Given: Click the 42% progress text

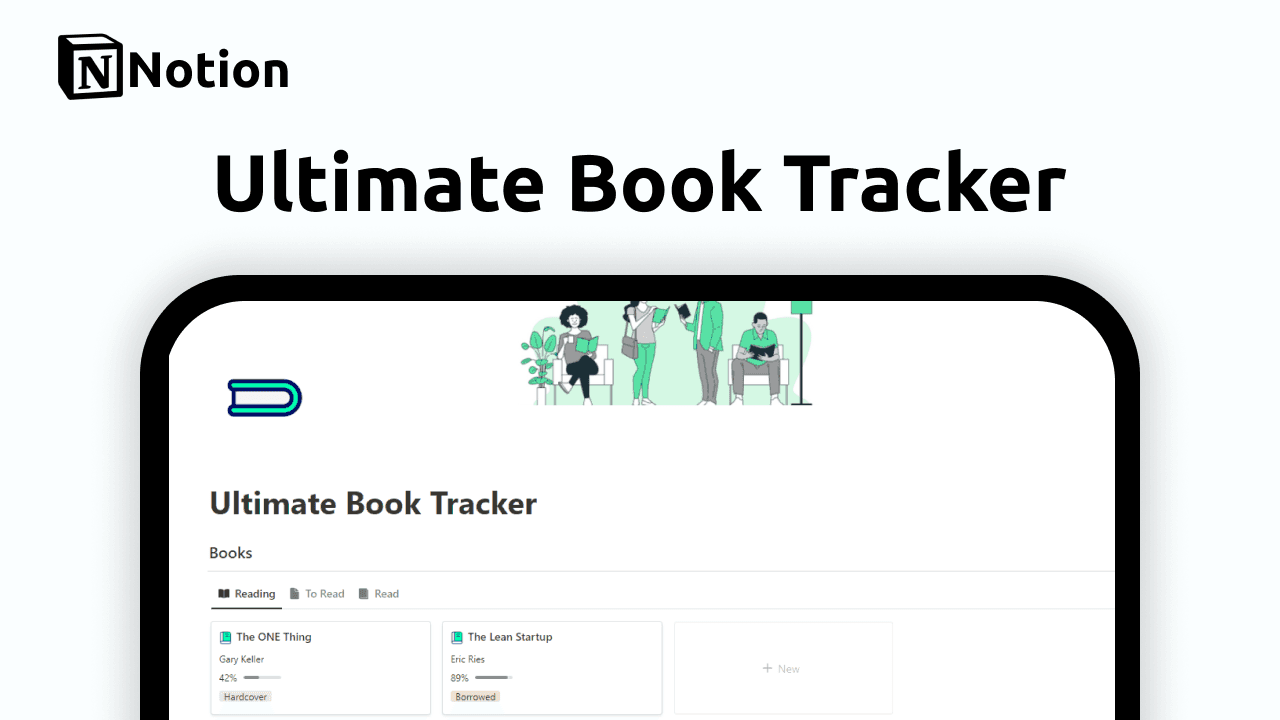Looking at the screenshot, I should 228,678.
